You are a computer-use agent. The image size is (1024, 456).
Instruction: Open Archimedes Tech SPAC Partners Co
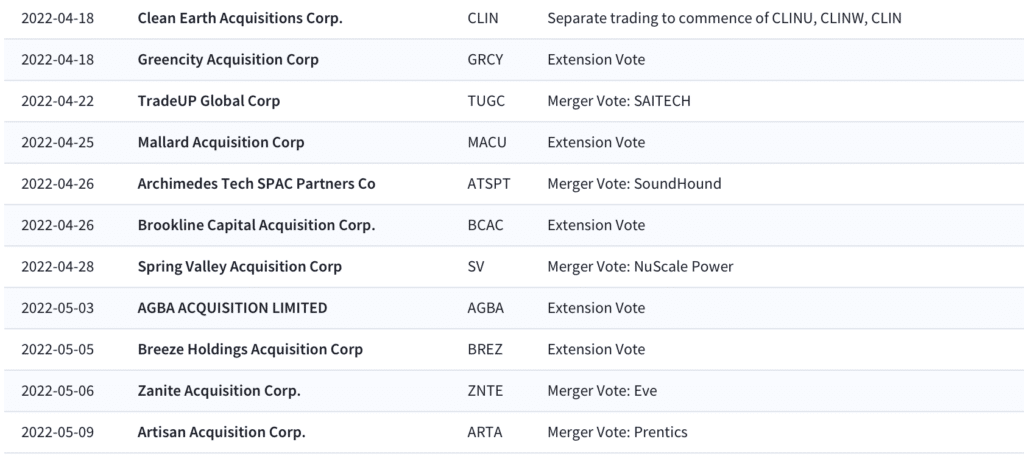coord(256,184)
